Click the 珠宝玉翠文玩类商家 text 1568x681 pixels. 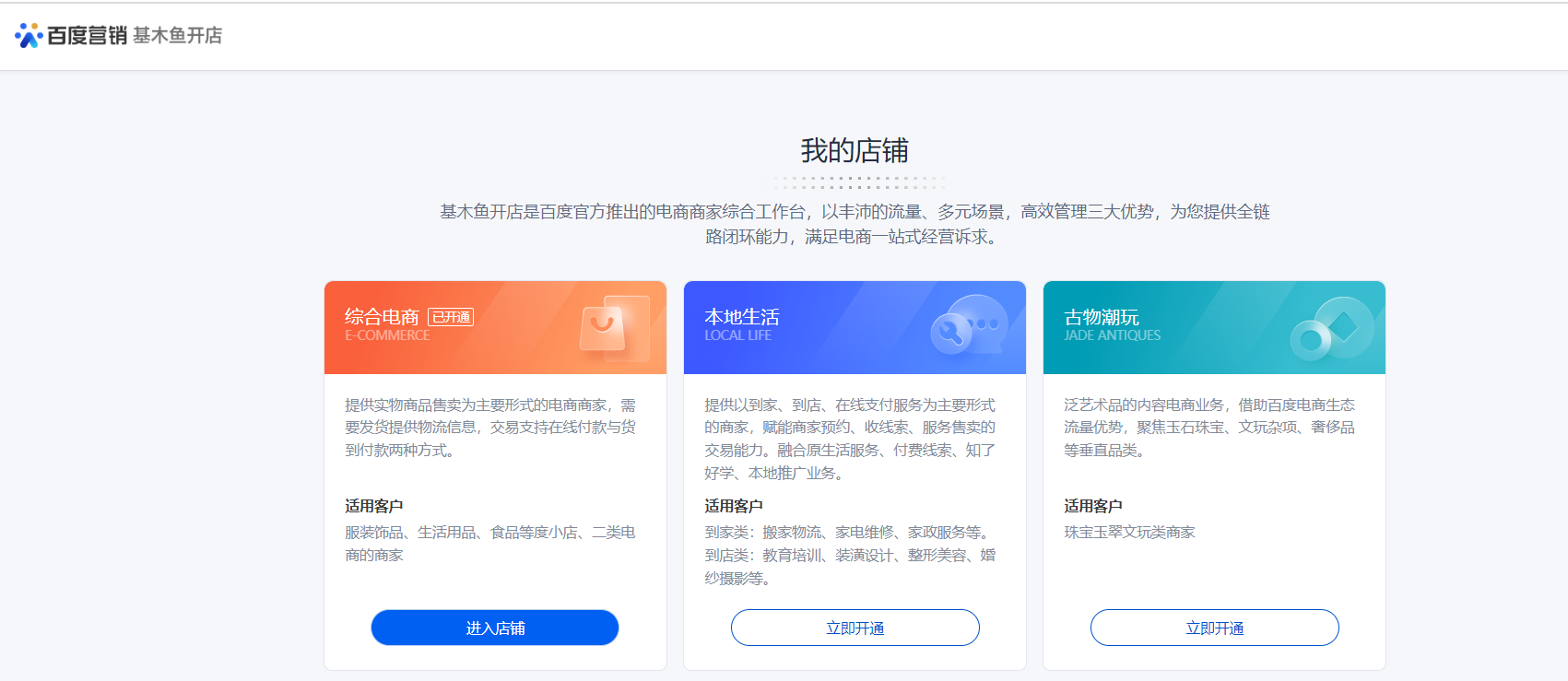[1129, 533]
